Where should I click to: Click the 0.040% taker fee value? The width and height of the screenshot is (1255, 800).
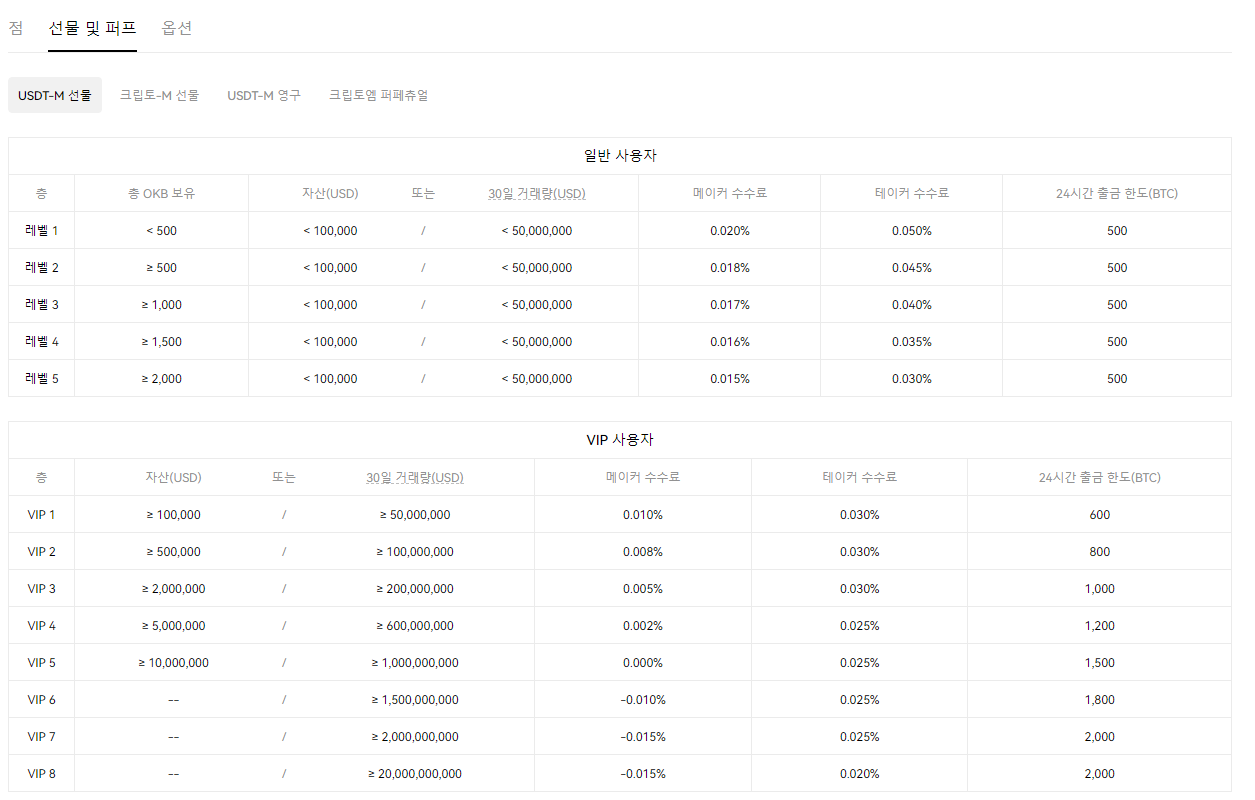pos(912,305)
